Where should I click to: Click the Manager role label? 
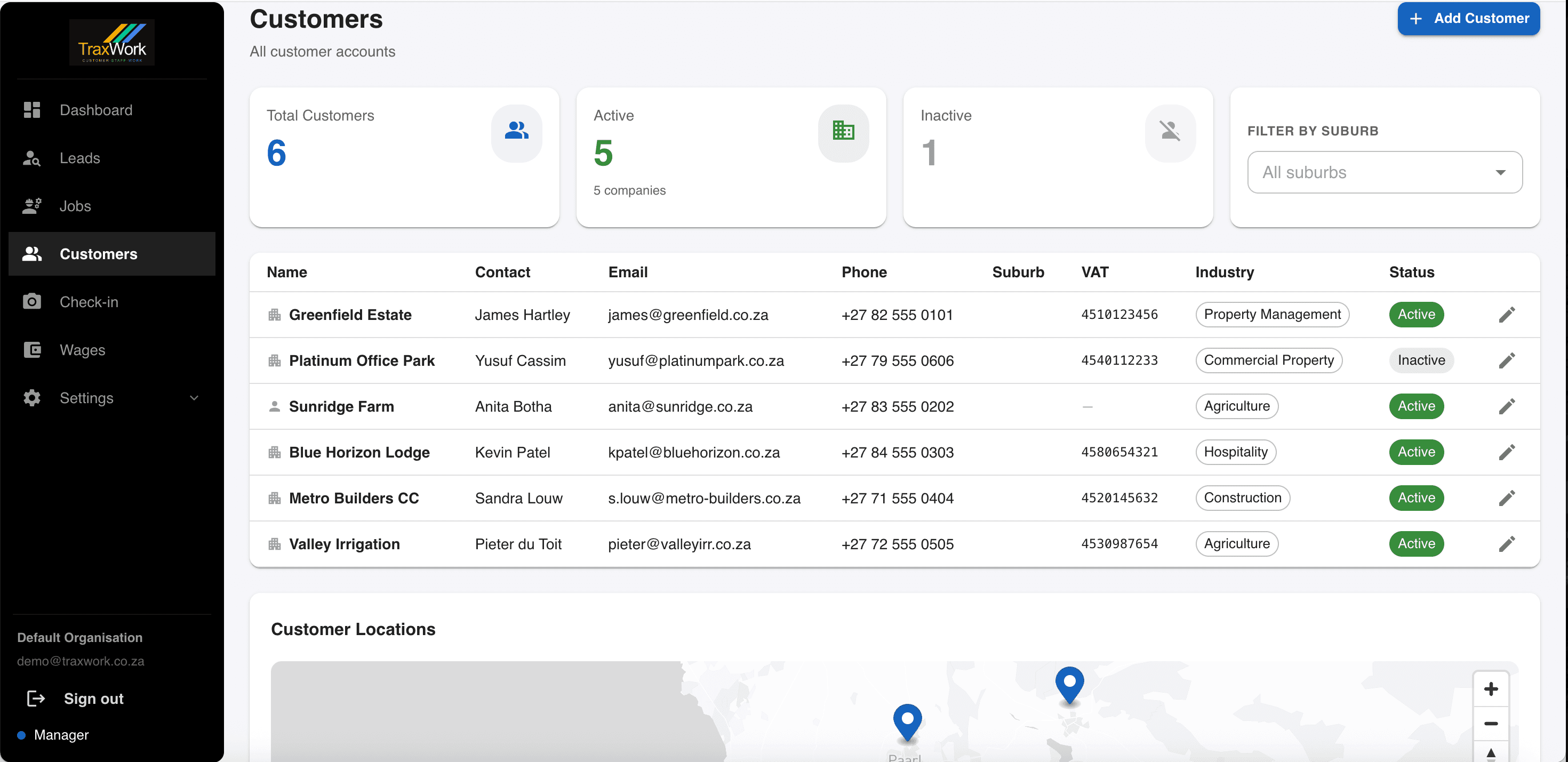pyautogui.click(x=61, y=735)
